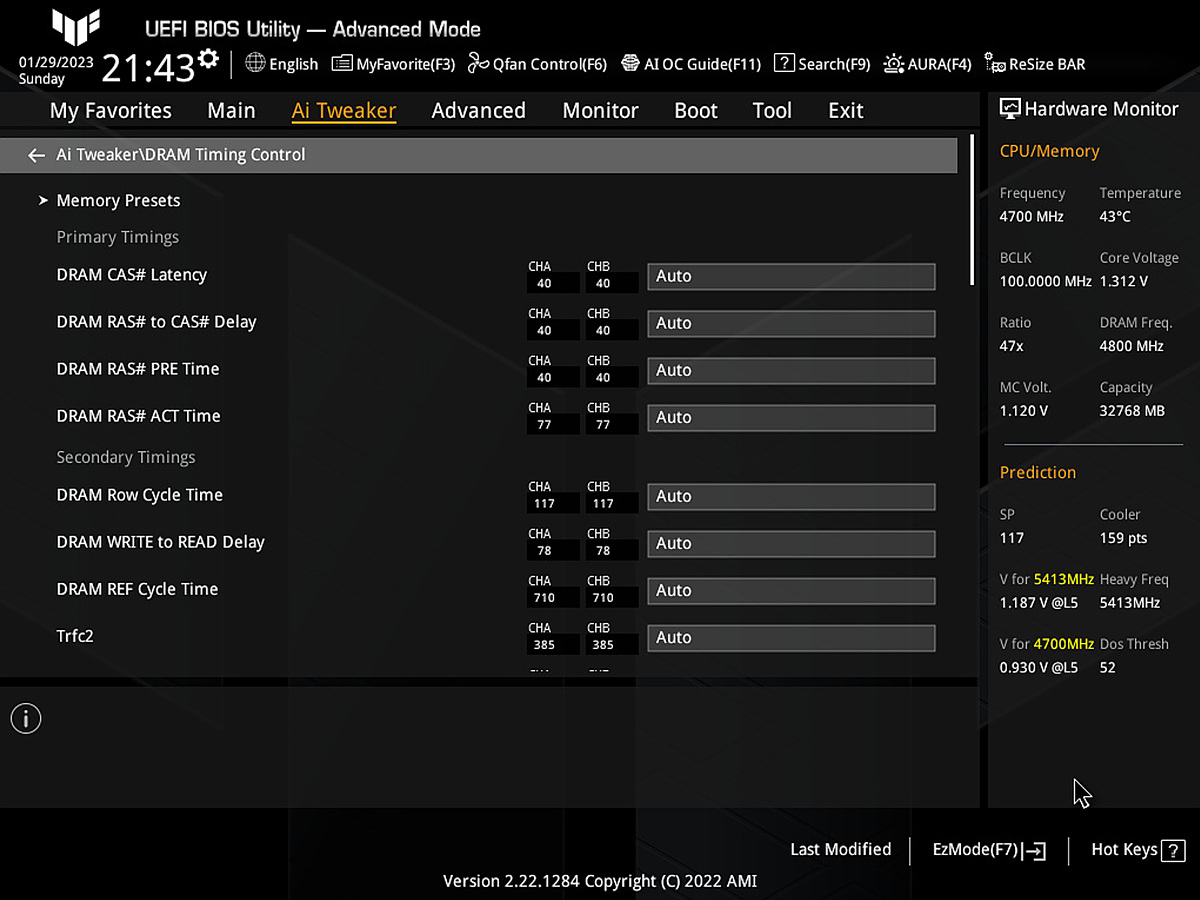
Task: Select DRAM REF Cycle Time label
Action: [x=137, y=589]
